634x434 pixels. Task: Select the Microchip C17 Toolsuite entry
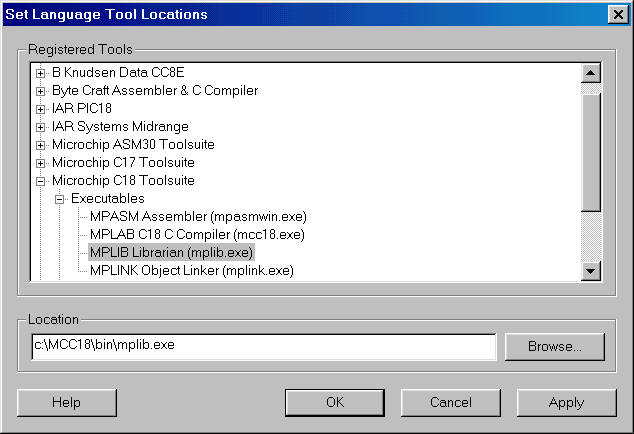coord(123,163)
